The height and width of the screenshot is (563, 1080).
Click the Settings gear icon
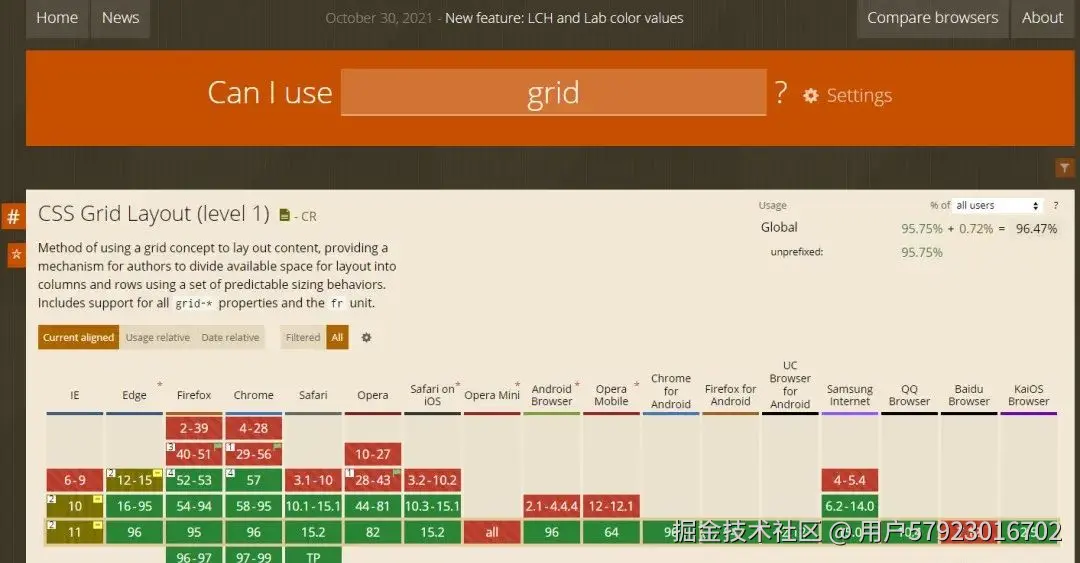811,96
